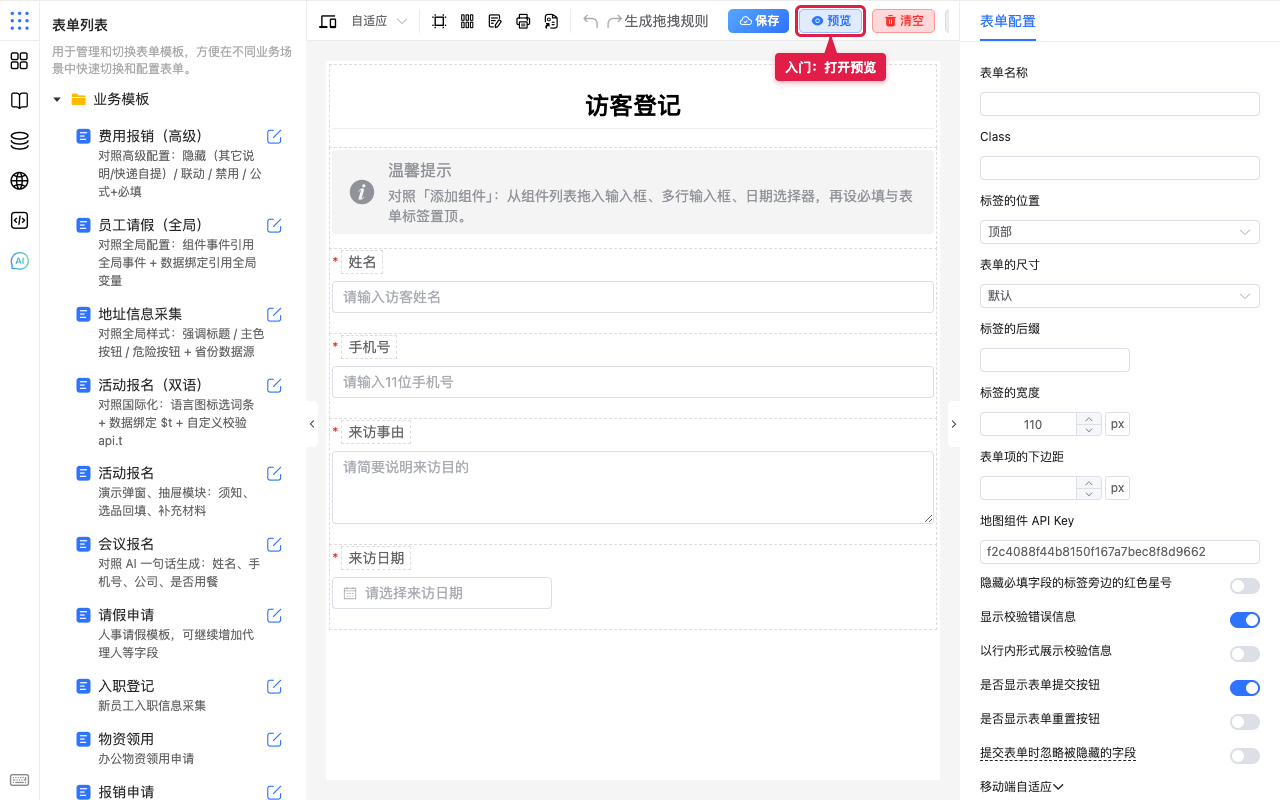Switch to the 表单配置 tab
The width and height of the screenshot is (1280, 800).
coord(1008,21)
